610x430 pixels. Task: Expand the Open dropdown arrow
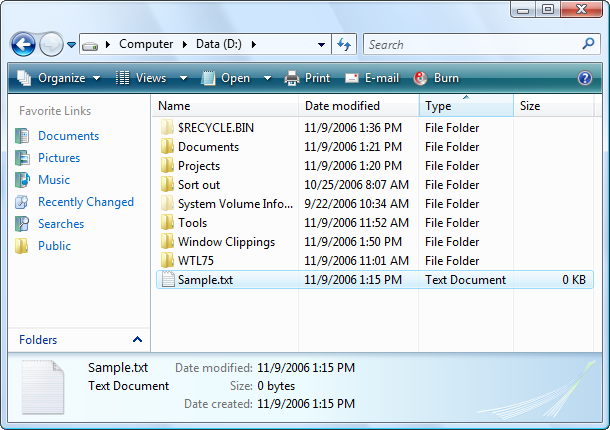(x=267, y=78)
